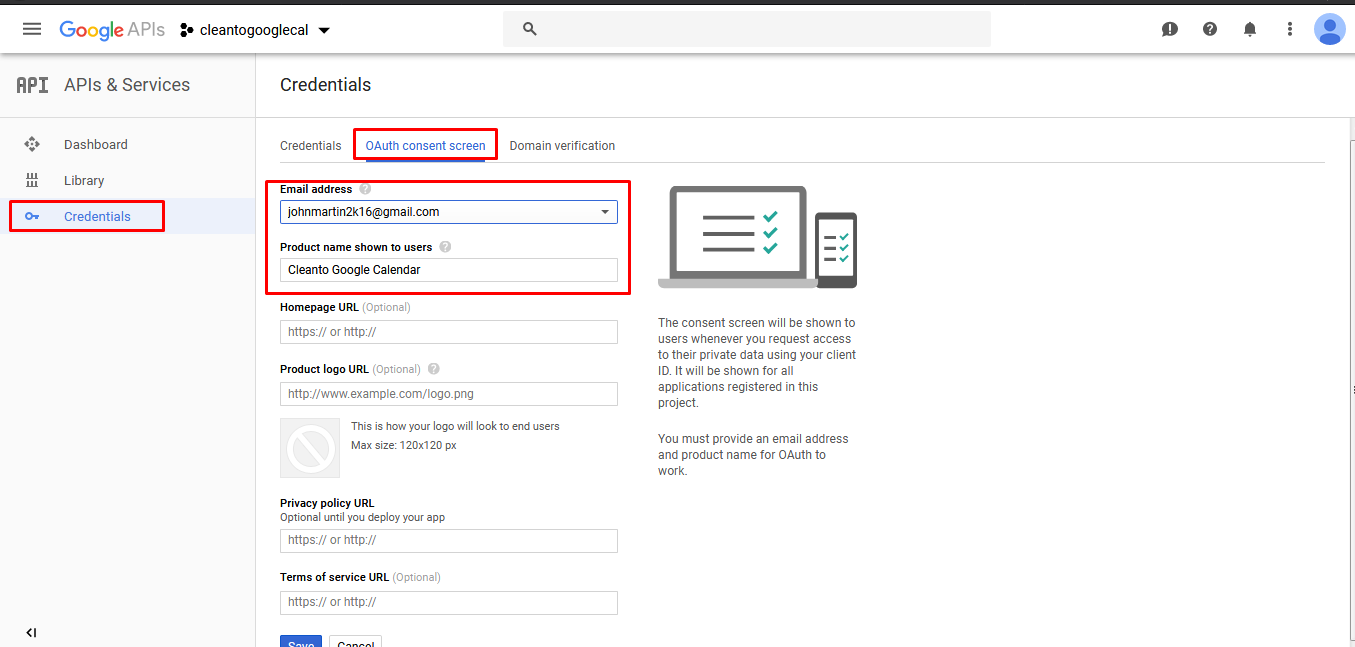Click the APIs & Services heading
This screenshot has width=1355, height=647.
pyautogui.click(x=127, y=85)
